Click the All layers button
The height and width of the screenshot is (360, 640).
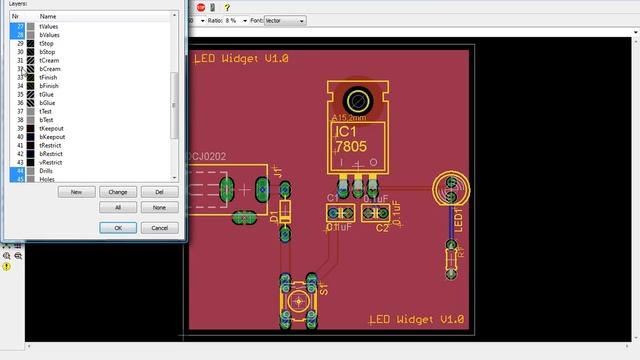pyautogui.click(x=118, y=207)
